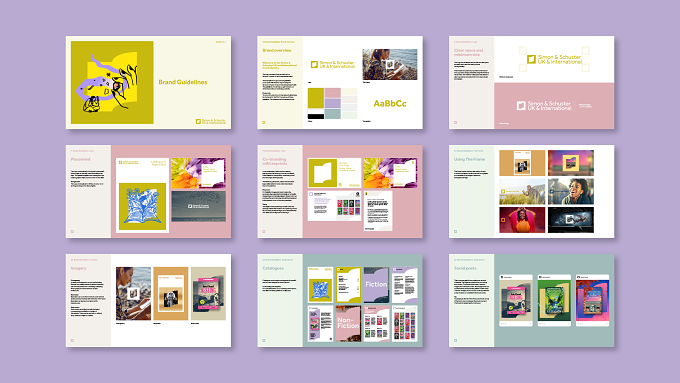Select the dark spaceship image

tap(571, 220)
